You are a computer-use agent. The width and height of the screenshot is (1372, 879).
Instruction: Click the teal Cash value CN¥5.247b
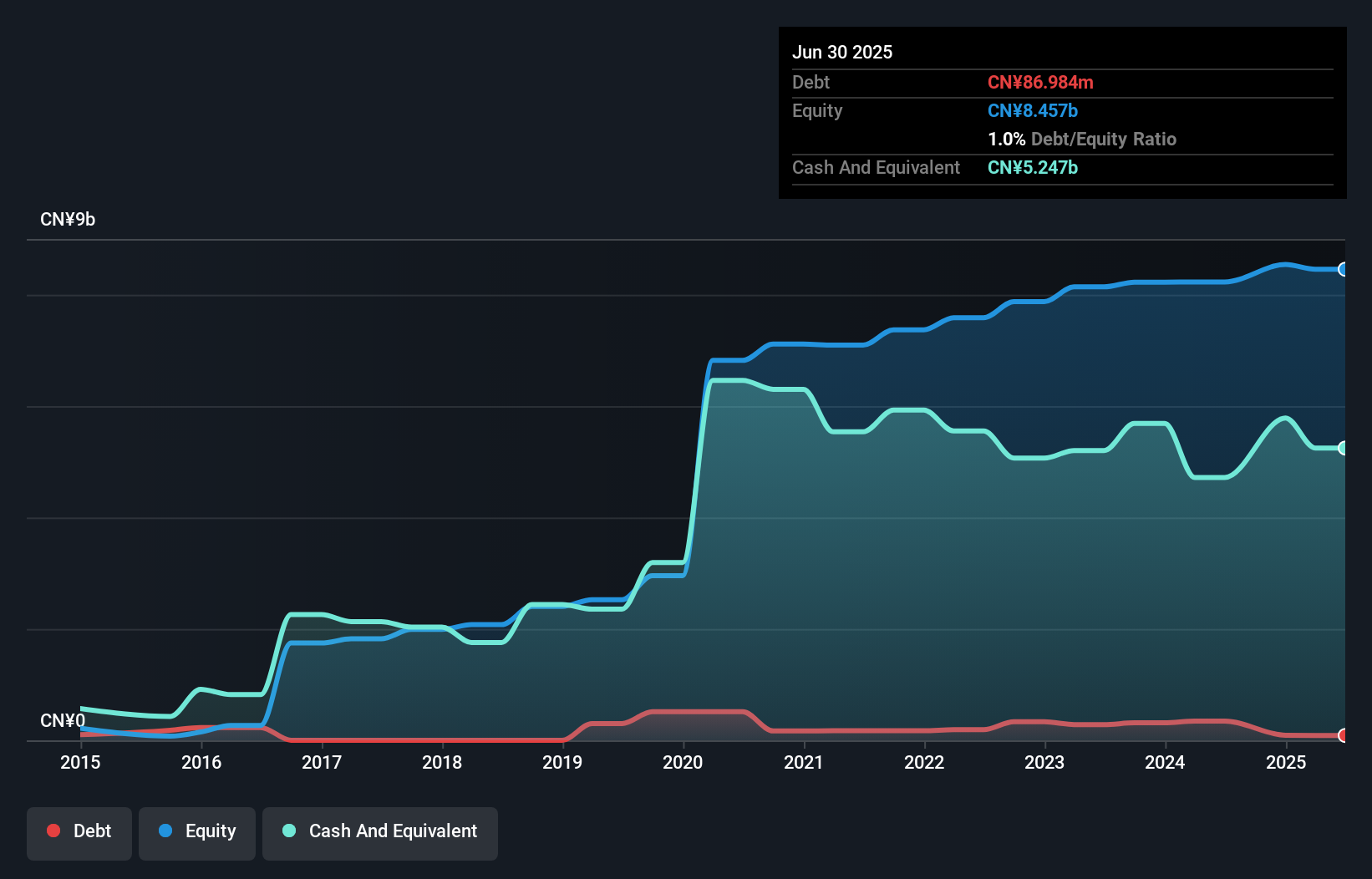[1033, 168]
